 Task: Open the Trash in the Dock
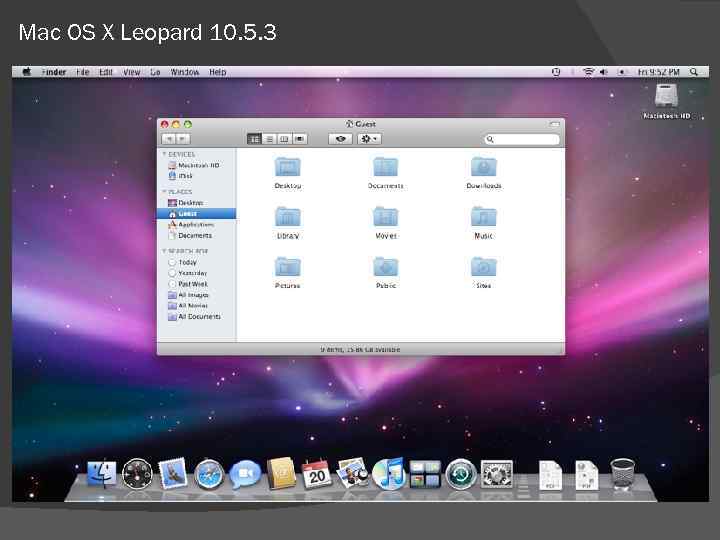(623, 473)
